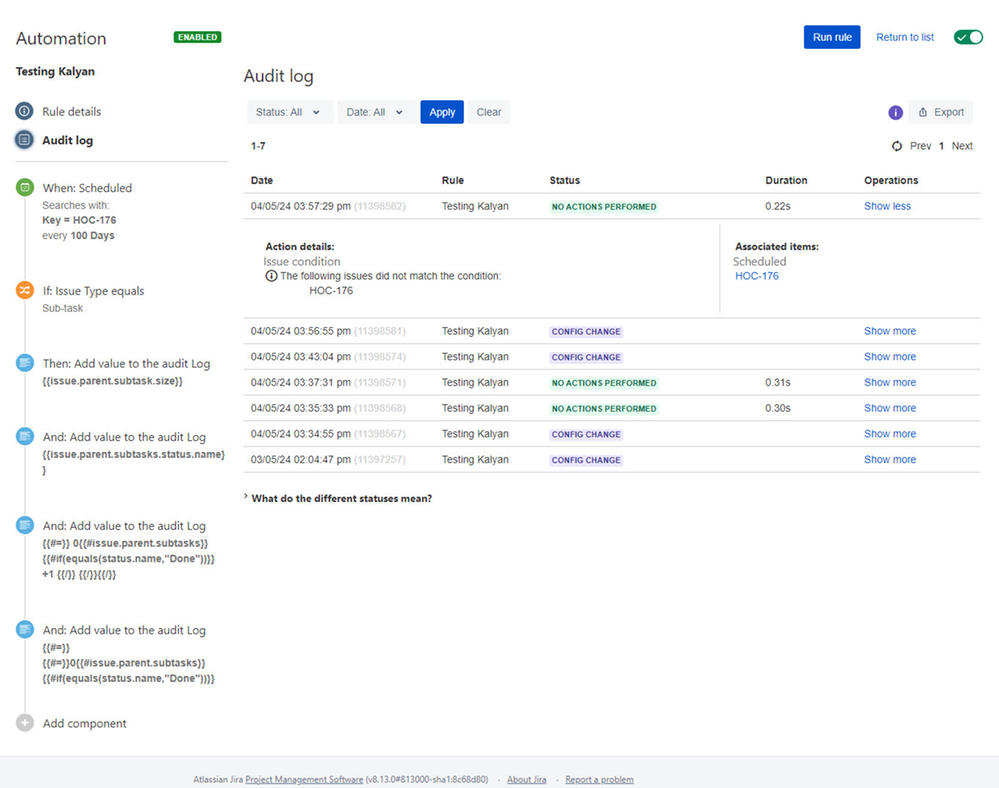The width and height of the screenshot is (999, 788).
Task: Click the Status column header
Action: (564, 180)
